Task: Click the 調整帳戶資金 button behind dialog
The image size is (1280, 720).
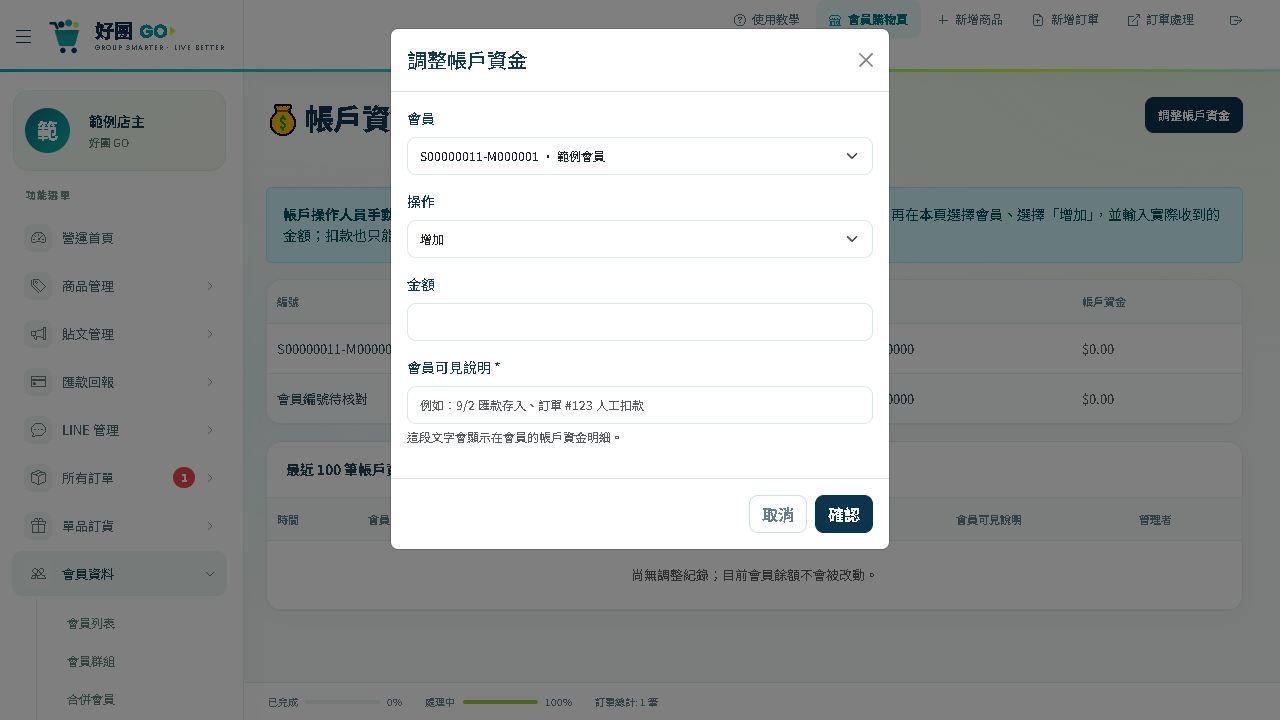Action: point(1194,115)
